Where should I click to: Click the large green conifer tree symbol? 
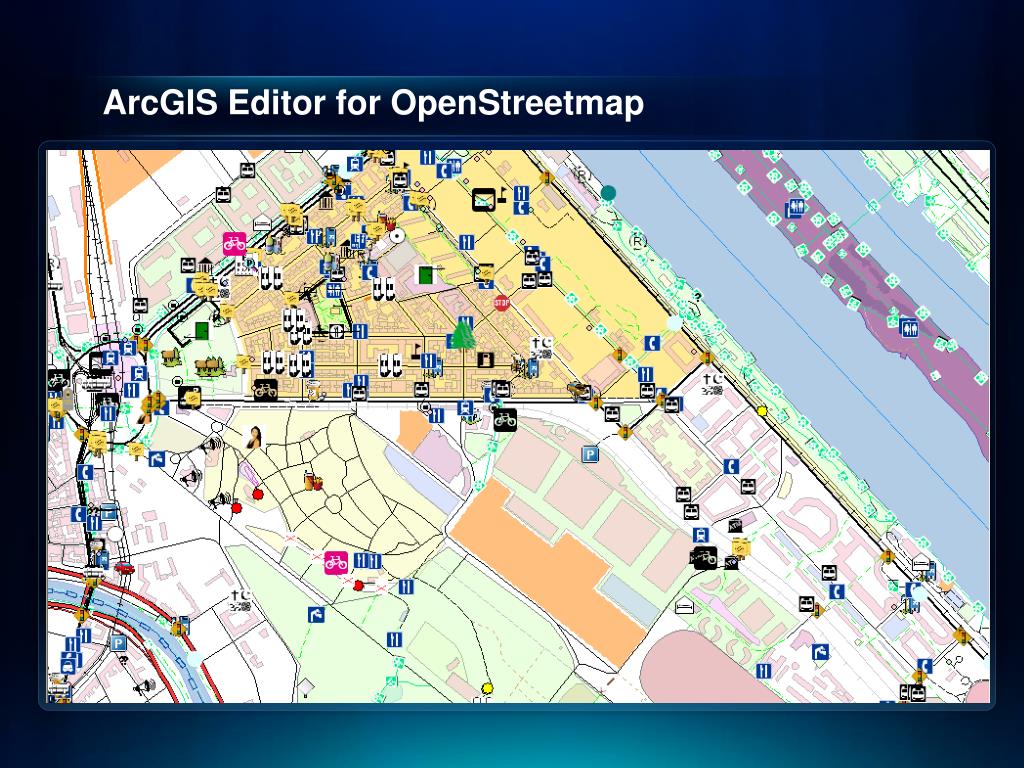463,333
